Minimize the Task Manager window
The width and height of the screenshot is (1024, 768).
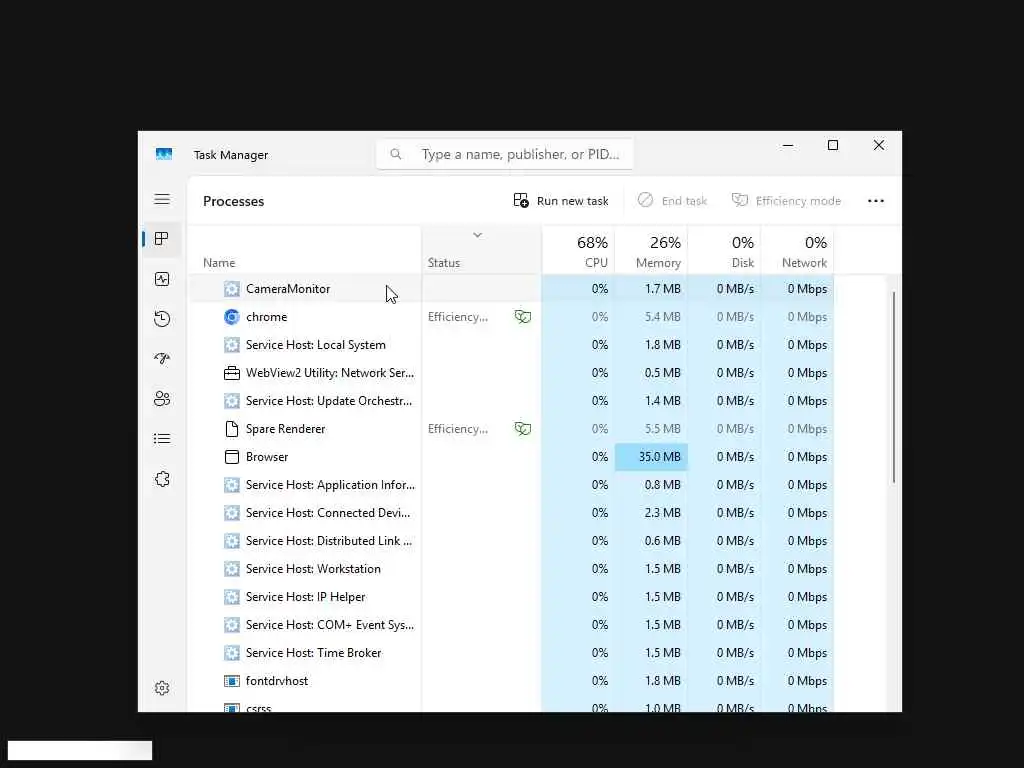(x=788, y=145)
